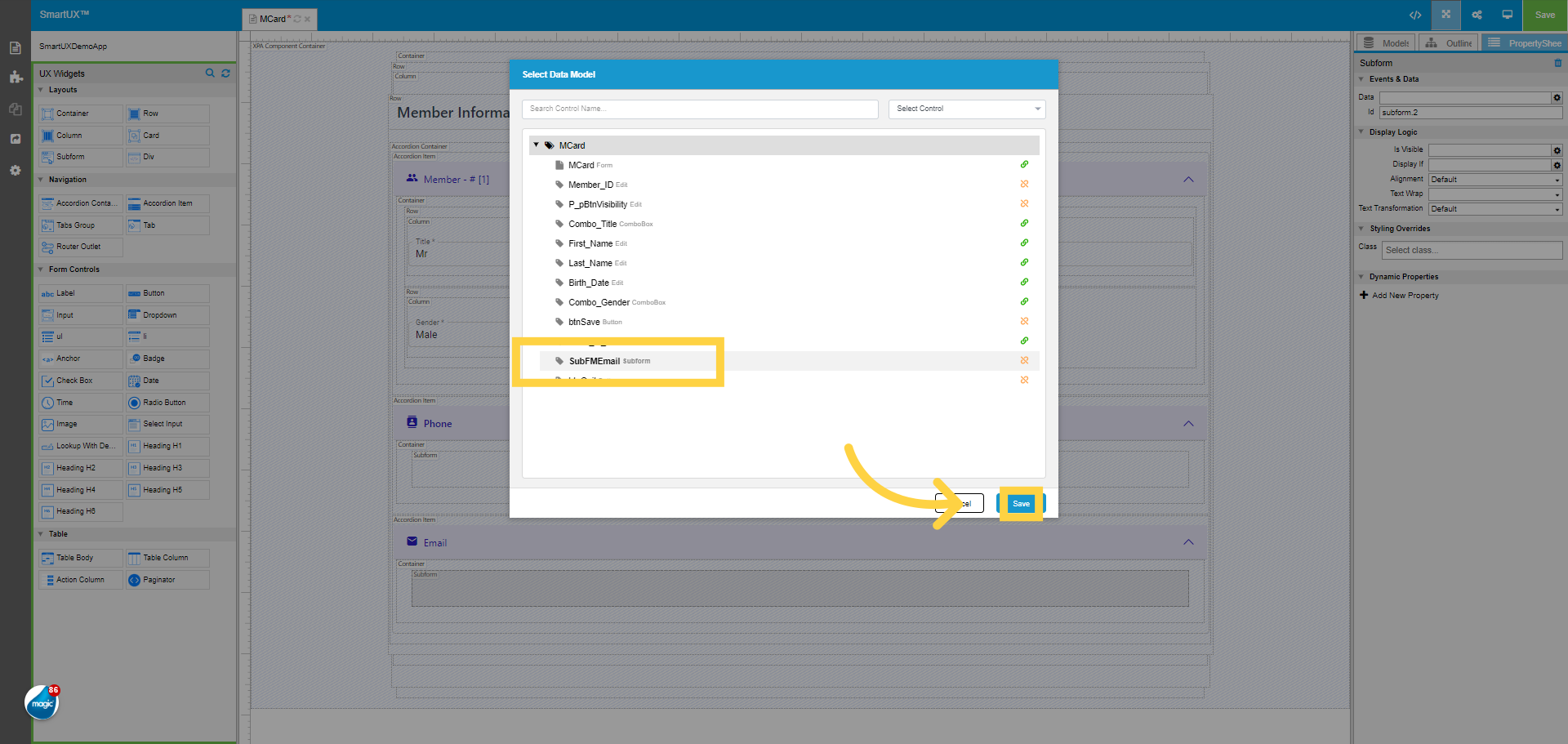Open the code view icon in the toolbar
The width and height of the screenshot is (1568, 744).
(1415, 15)
